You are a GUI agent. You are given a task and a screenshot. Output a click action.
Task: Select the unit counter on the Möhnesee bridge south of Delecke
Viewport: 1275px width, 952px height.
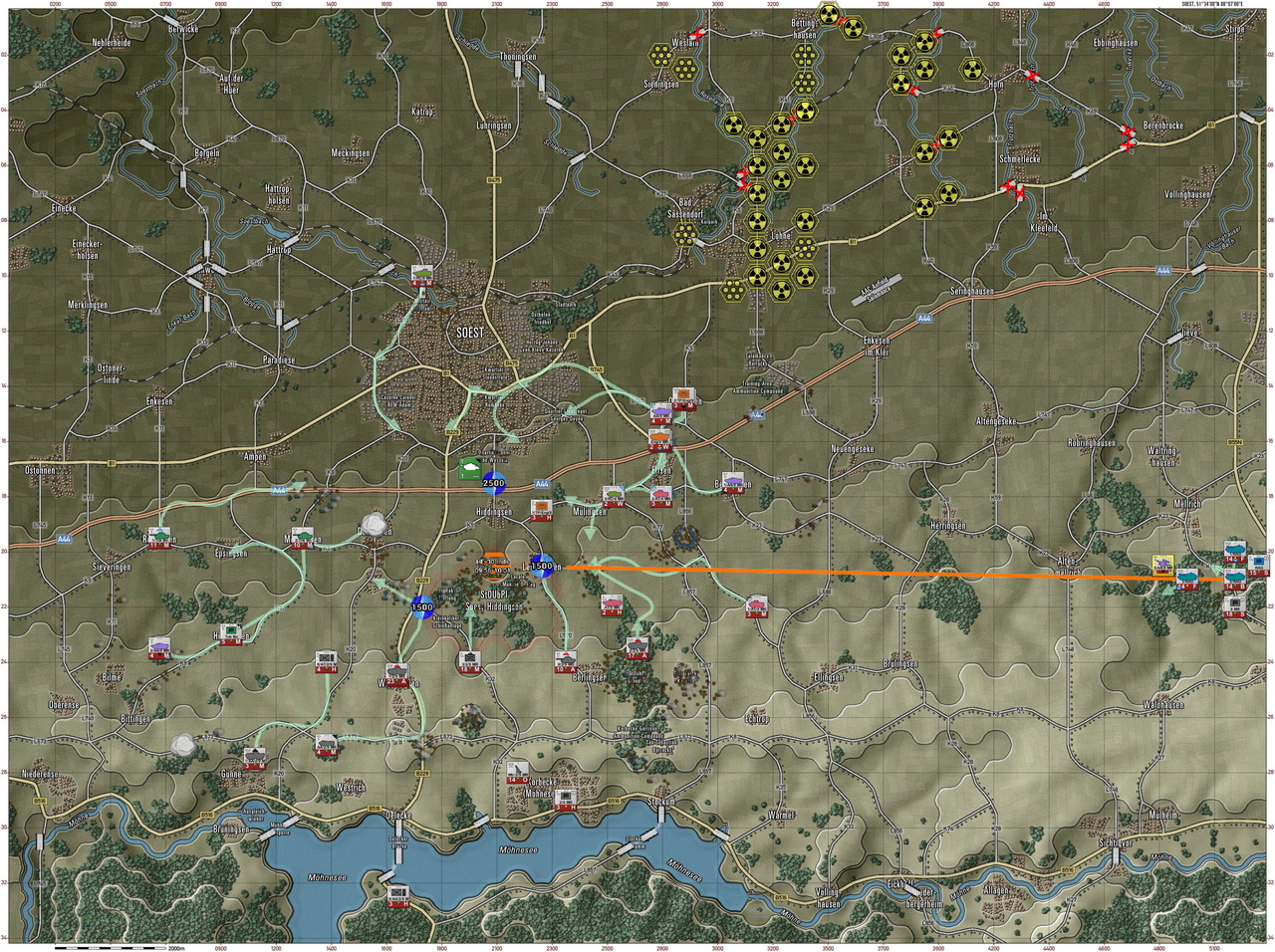(x=398, y=895)
